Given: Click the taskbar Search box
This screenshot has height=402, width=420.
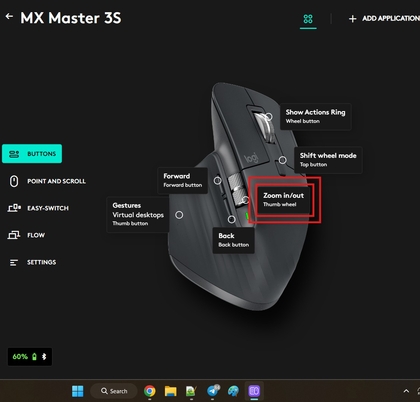Looking at the screenshot, I should pos(114,391).
